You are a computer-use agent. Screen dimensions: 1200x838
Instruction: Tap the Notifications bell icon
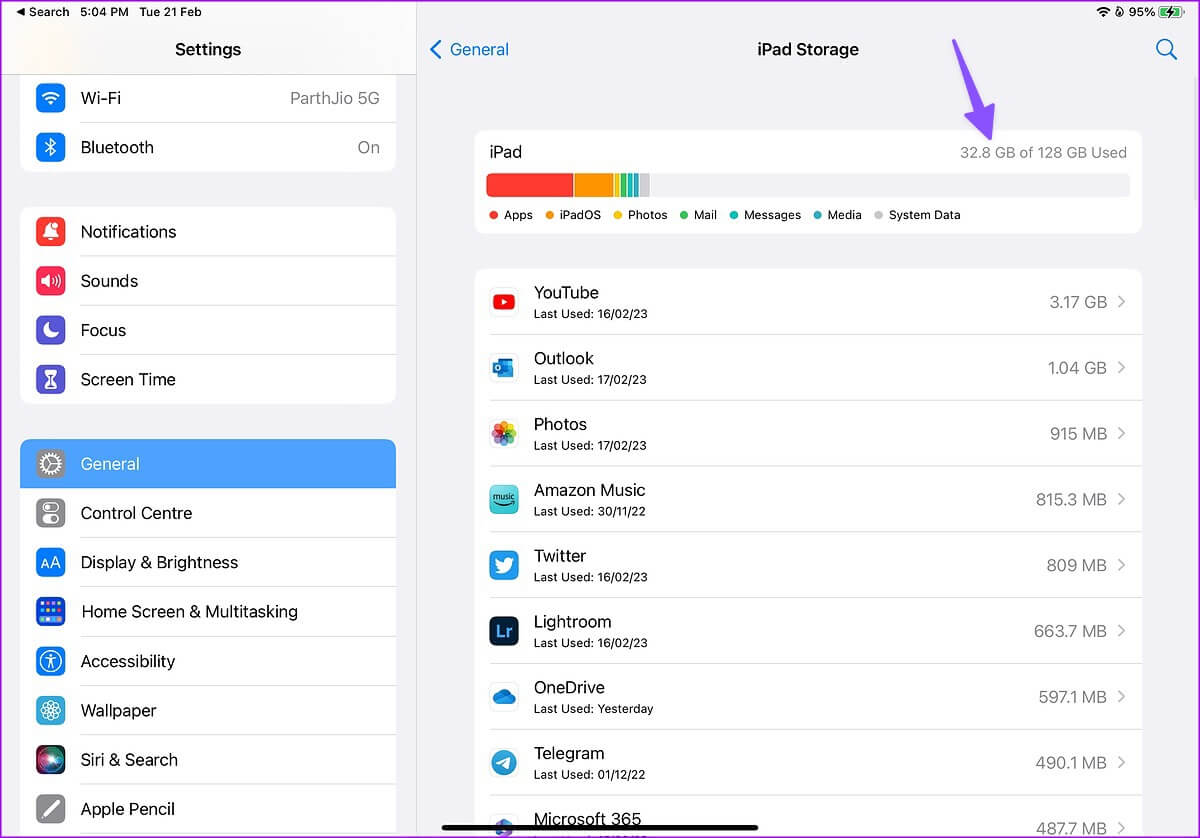coord(51,231)
